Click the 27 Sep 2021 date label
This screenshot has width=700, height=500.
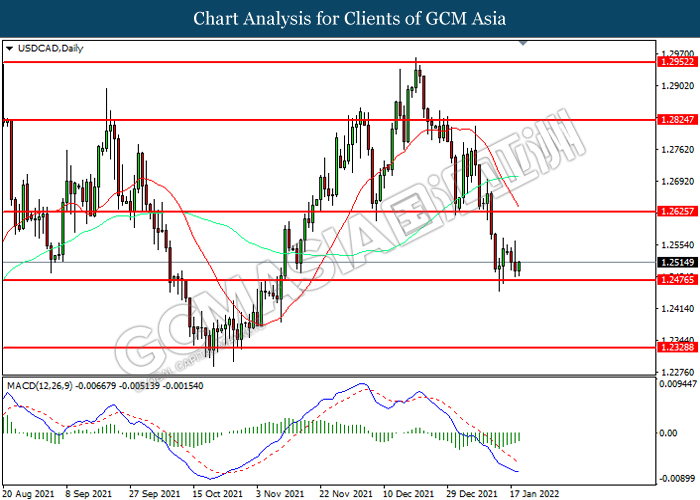(154, 494)
